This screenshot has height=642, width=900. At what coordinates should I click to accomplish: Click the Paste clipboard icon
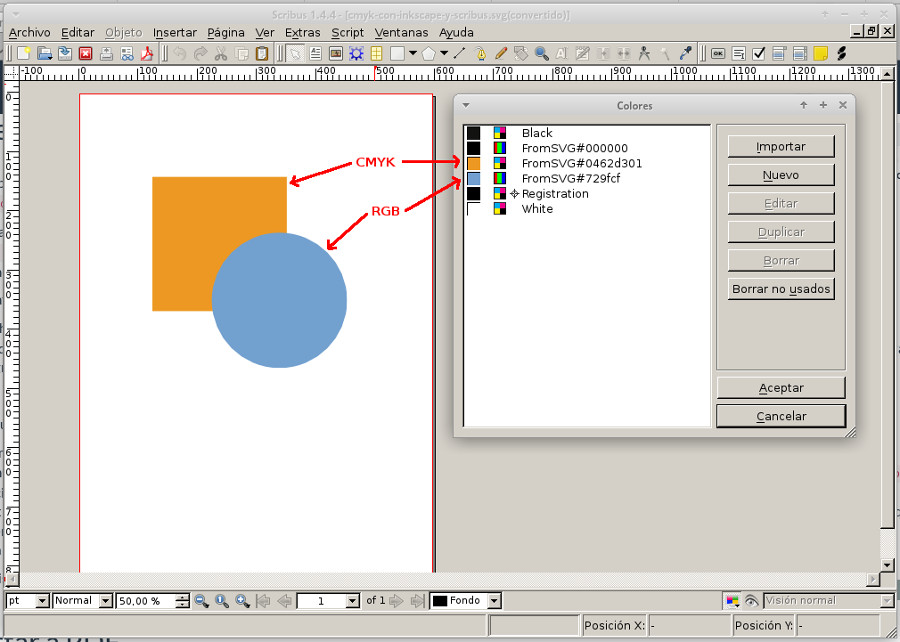[262, 53]
